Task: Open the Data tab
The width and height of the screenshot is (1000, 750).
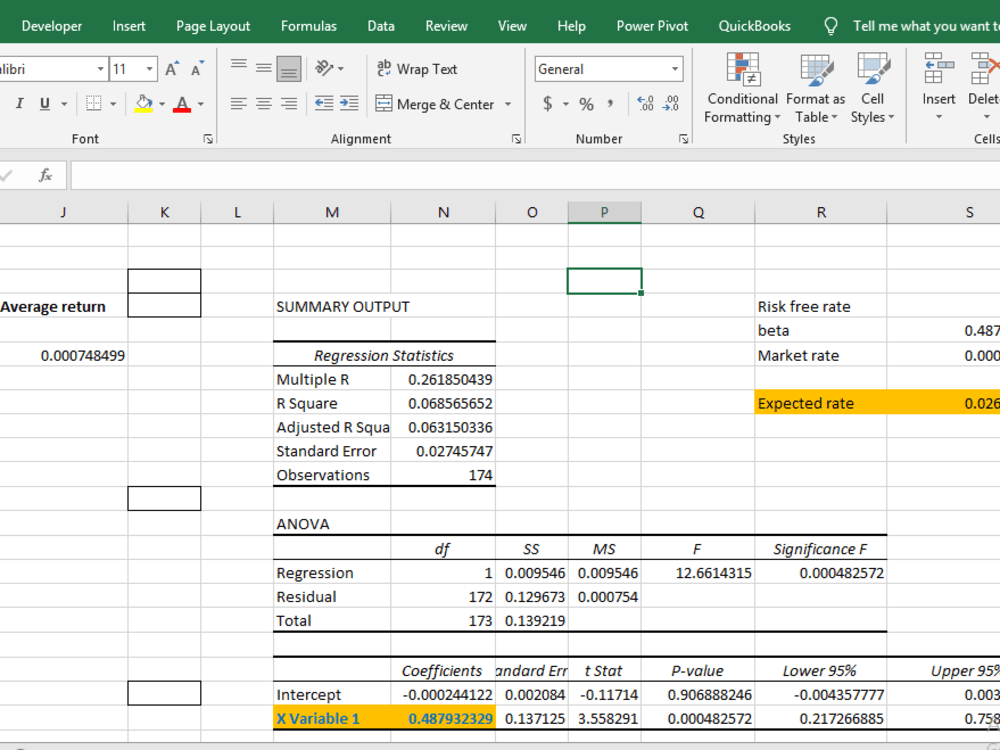Action: 381,26
